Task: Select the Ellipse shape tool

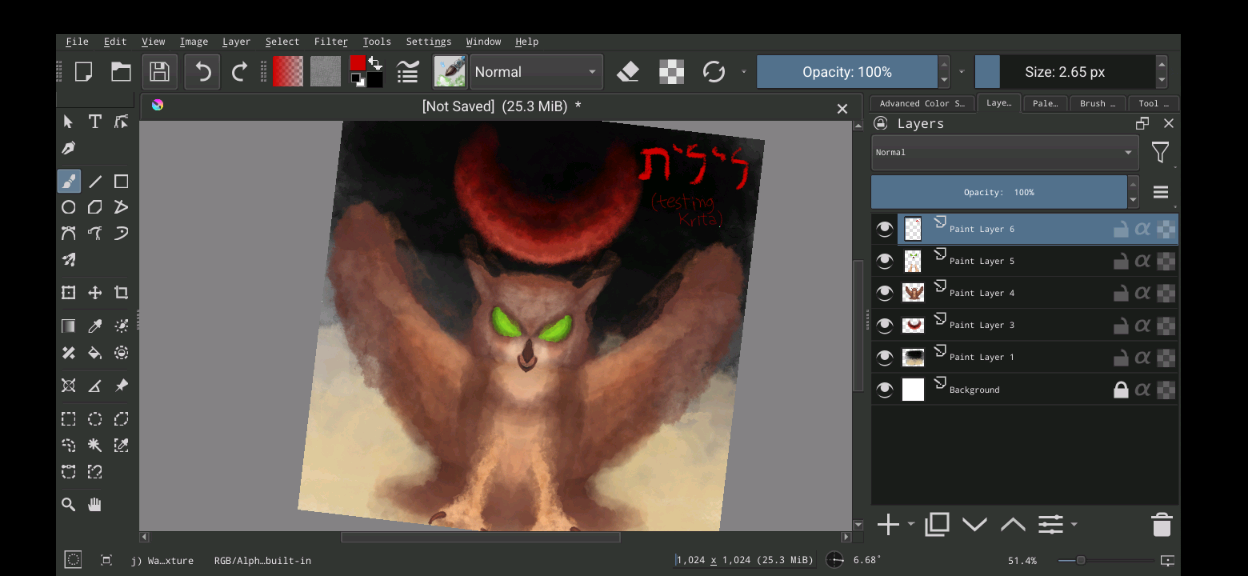Action: click(69, 207)
